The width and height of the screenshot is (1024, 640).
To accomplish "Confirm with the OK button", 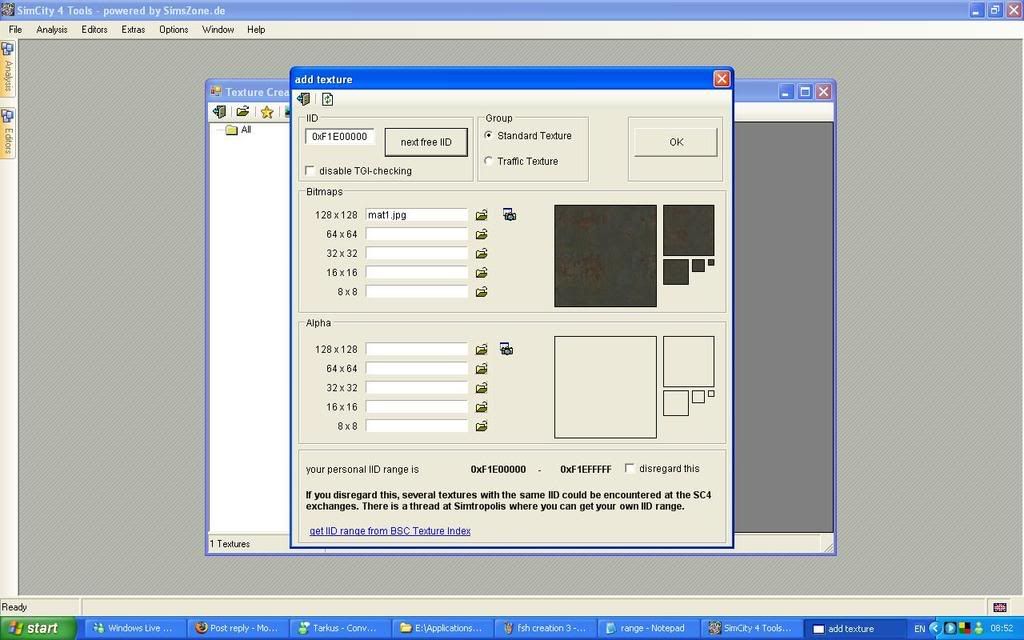I will 676,142.
